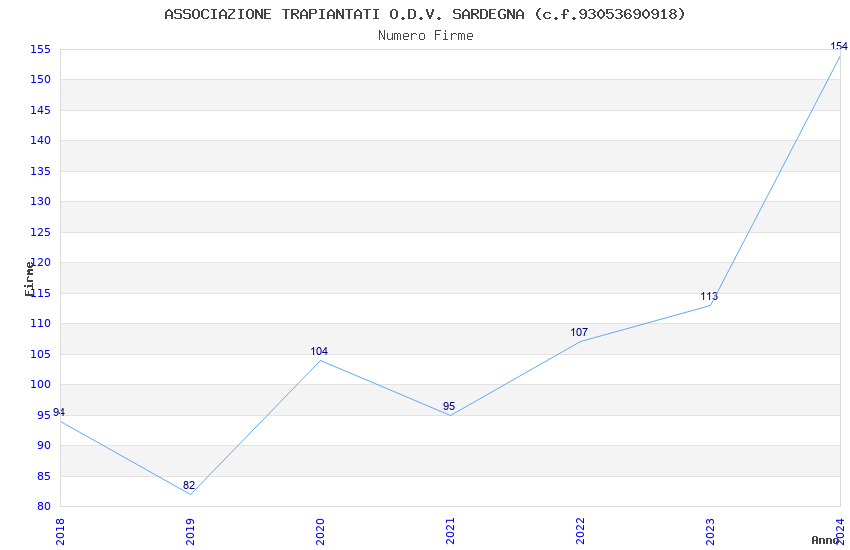Click the y-axis value 150
Image resolution: width=850 pixels, height=550 pixels.
(40, 79)
